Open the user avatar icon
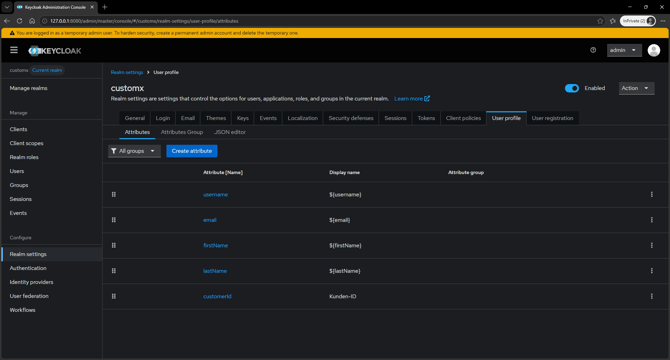 (x=653, y=50)
